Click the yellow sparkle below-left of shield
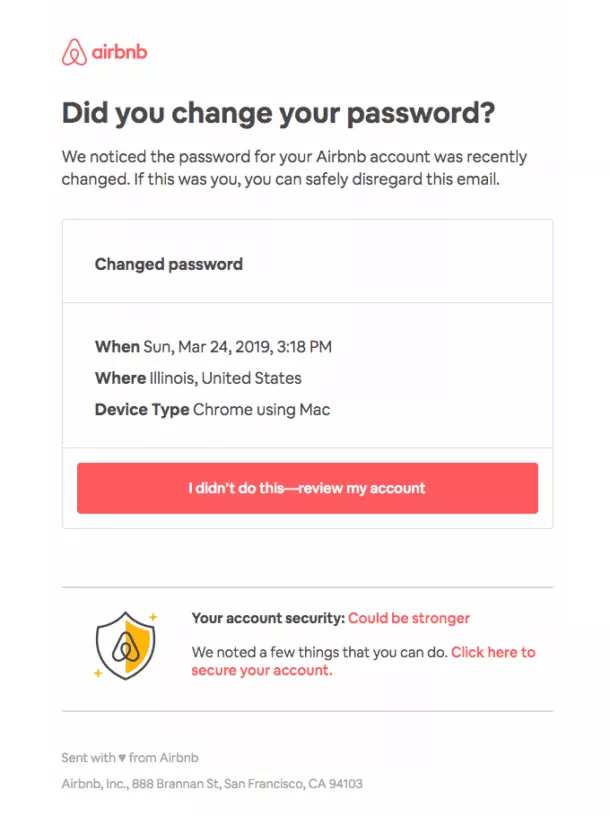 point(97,673)
